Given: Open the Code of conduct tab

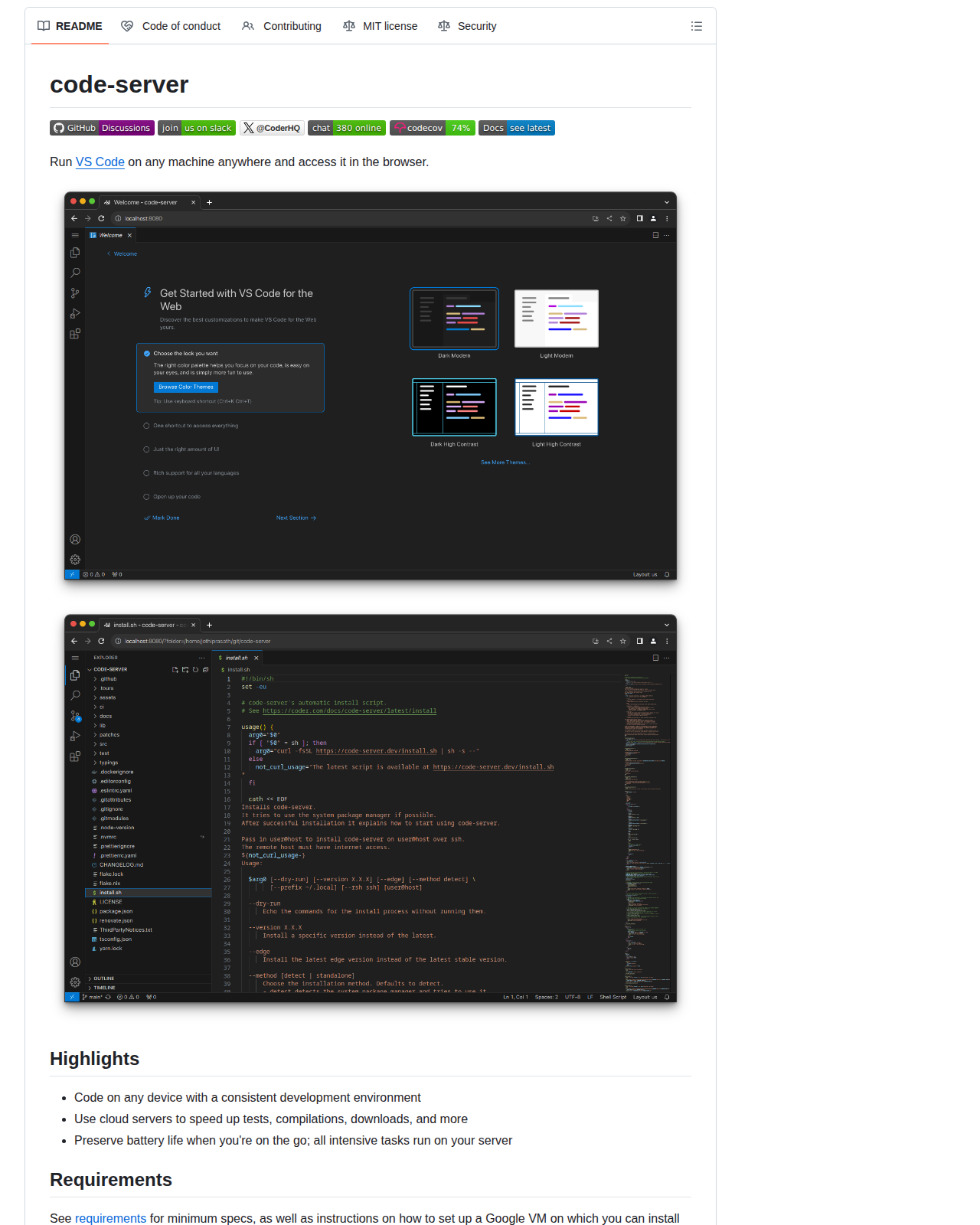Looking at the screenshot, I should tap(171, 26).
